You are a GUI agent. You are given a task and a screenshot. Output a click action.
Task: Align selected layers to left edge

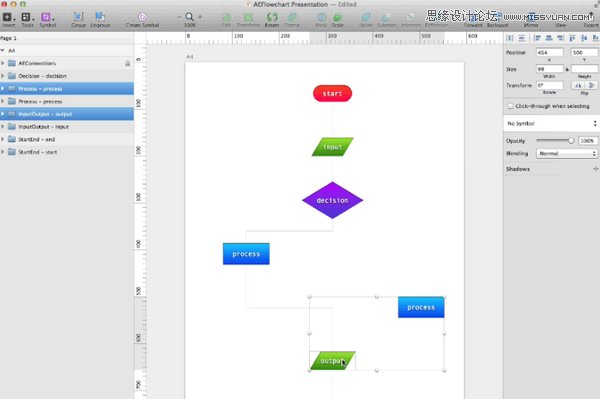pyautogui.click(x=537, y=38)
